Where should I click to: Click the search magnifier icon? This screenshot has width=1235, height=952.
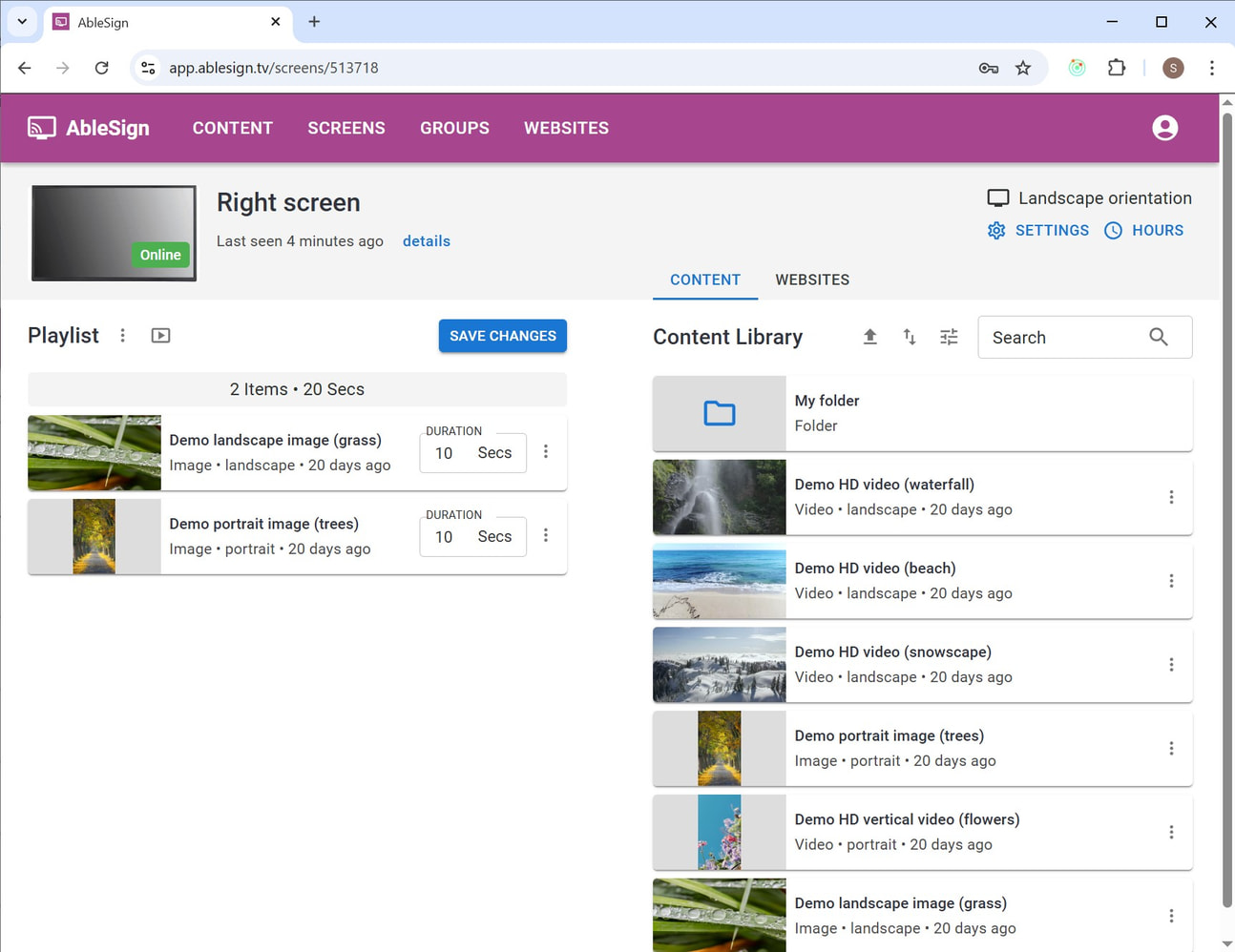pos(1158,337)
